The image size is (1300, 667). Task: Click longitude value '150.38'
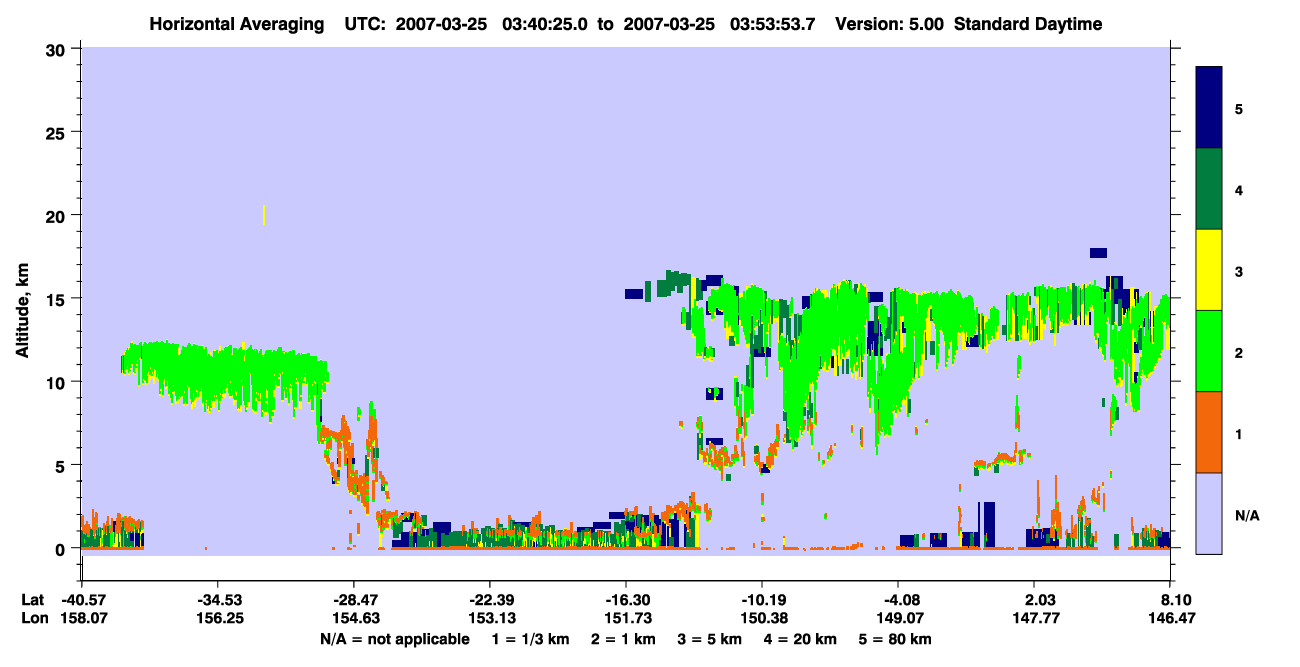[762, 619]
